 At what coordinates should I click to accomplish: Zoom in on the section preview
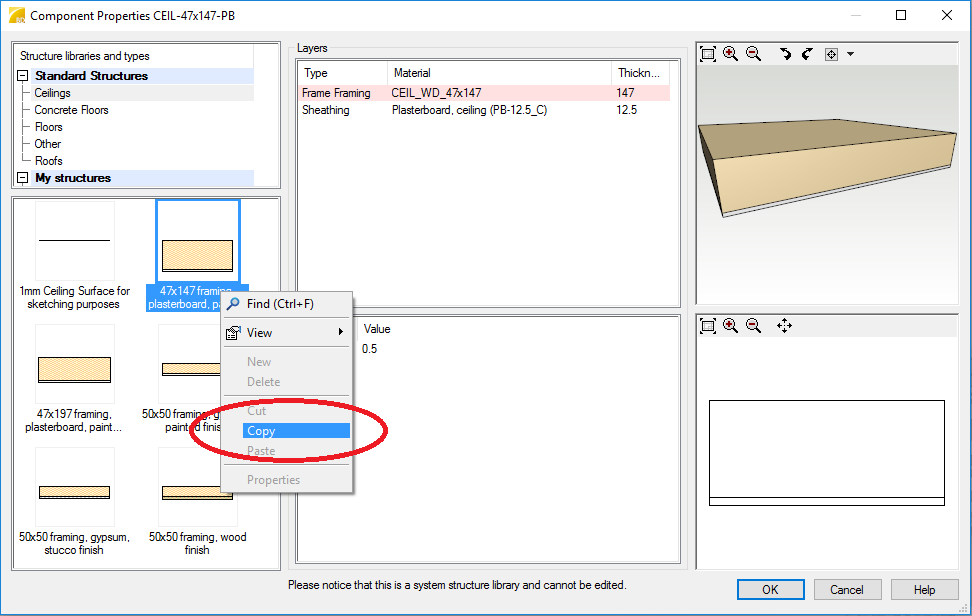[x=730, y=325]
